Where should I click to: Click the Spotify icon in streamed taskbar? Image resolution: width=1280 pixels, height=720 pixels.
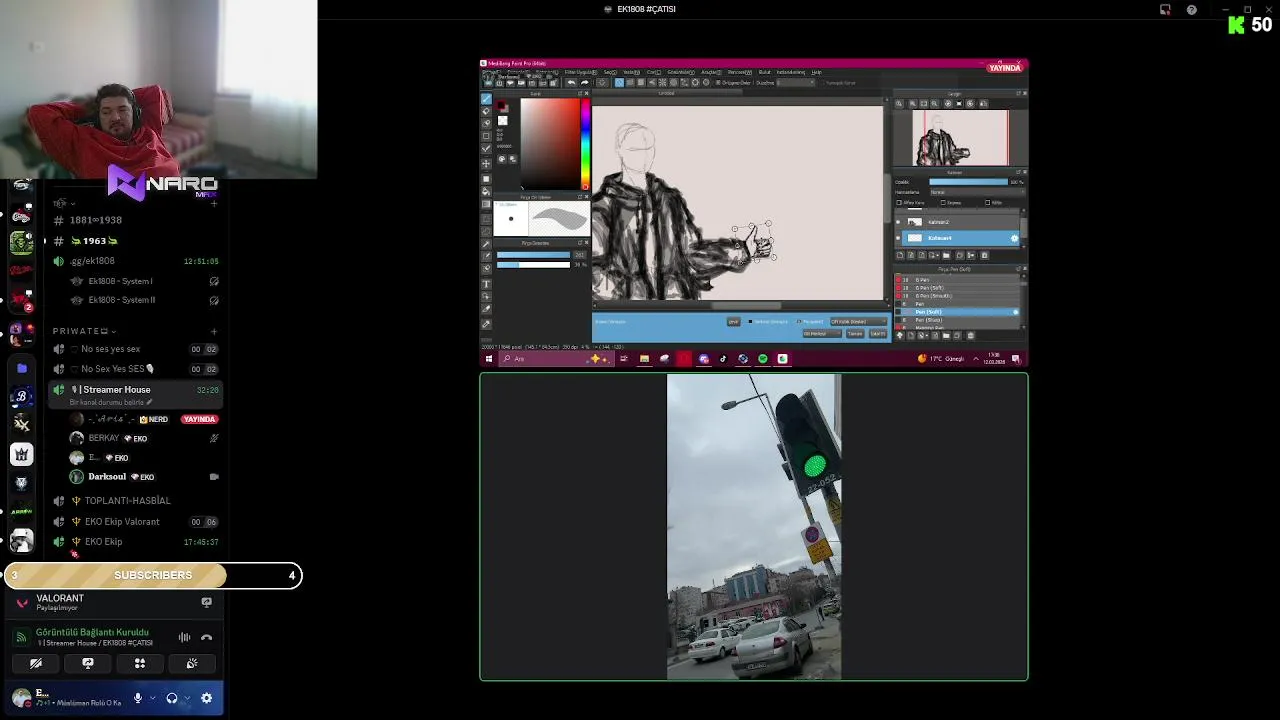(x=763, y=359)
